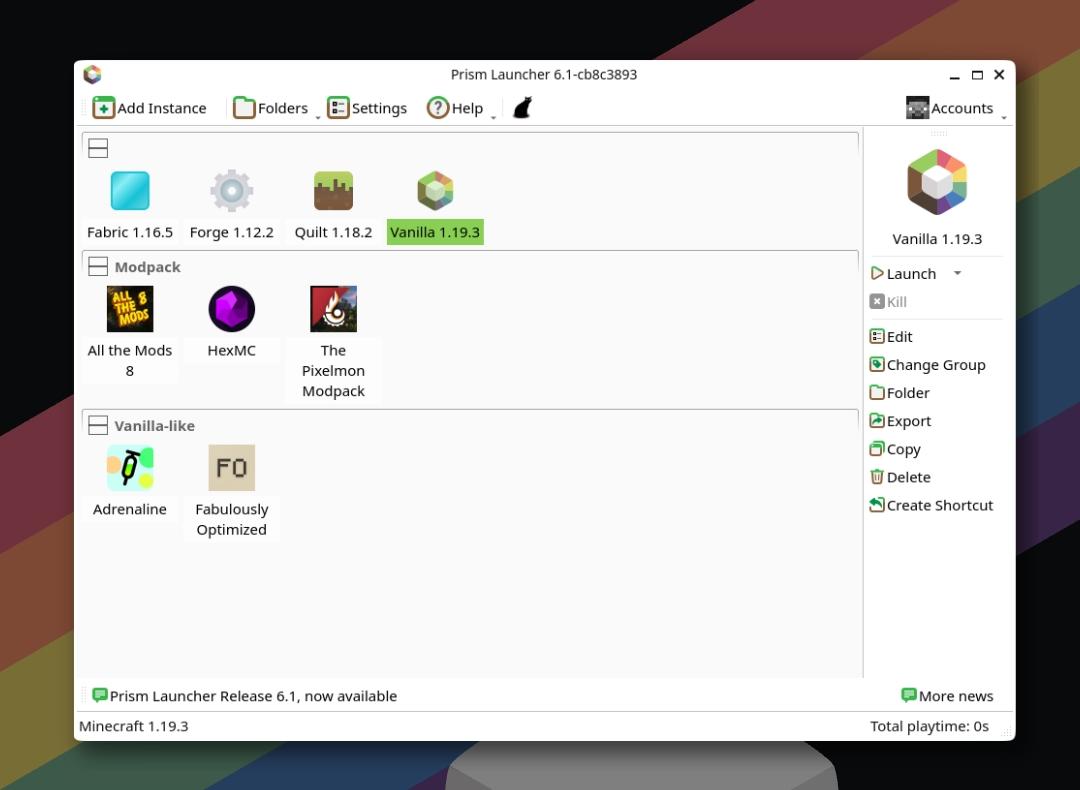The height and width of the screenshot is (790, 1080).
Task: Select the Forge 1.12.2 gear icon
Action: (231, 191)
